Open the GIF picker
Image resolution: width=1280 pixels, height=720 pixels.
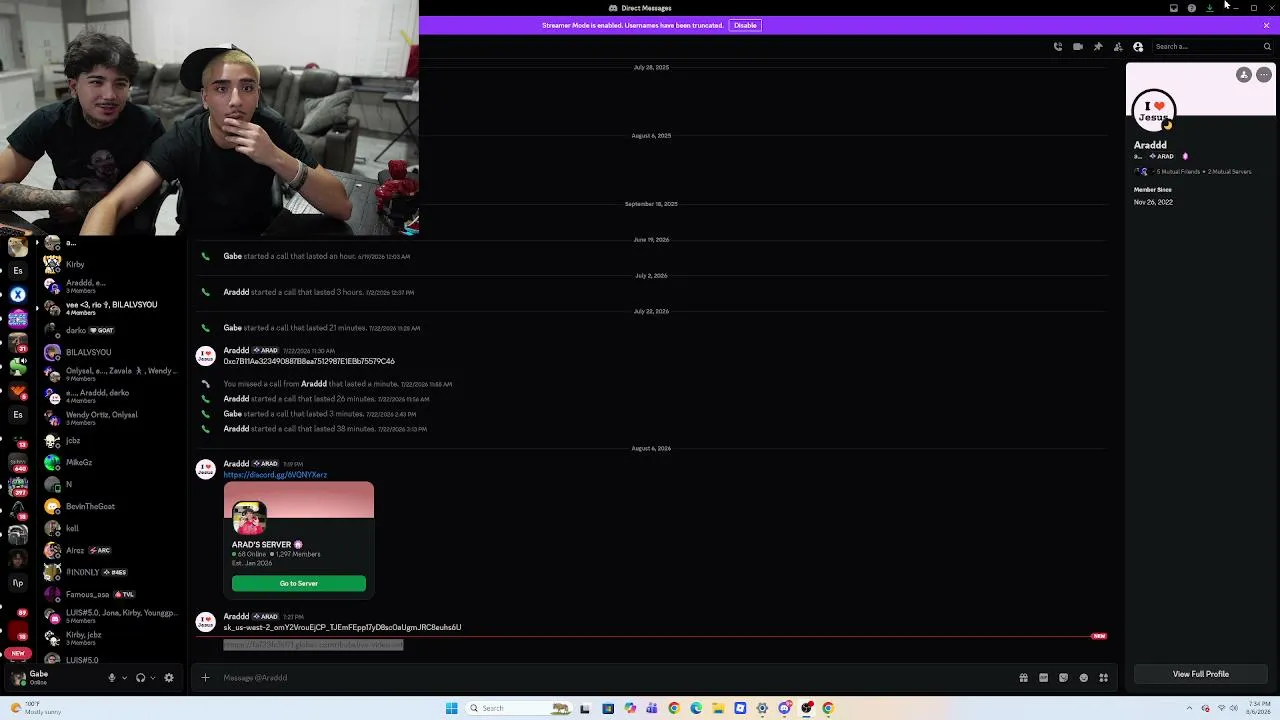point(1044,678)
